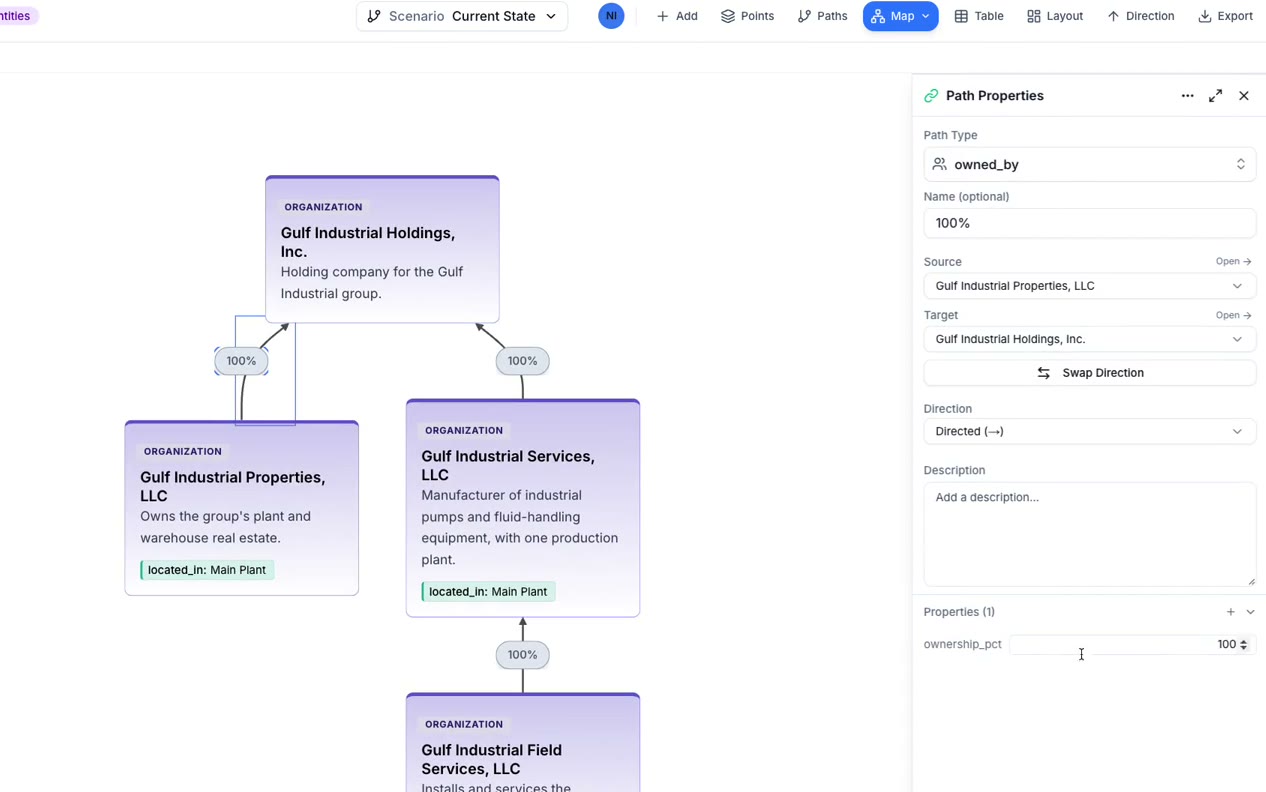Image resolution: width=1266 pixels, height=792 pixels.
Task: Click the Direction toolbar button
Action: (1140, 16)
